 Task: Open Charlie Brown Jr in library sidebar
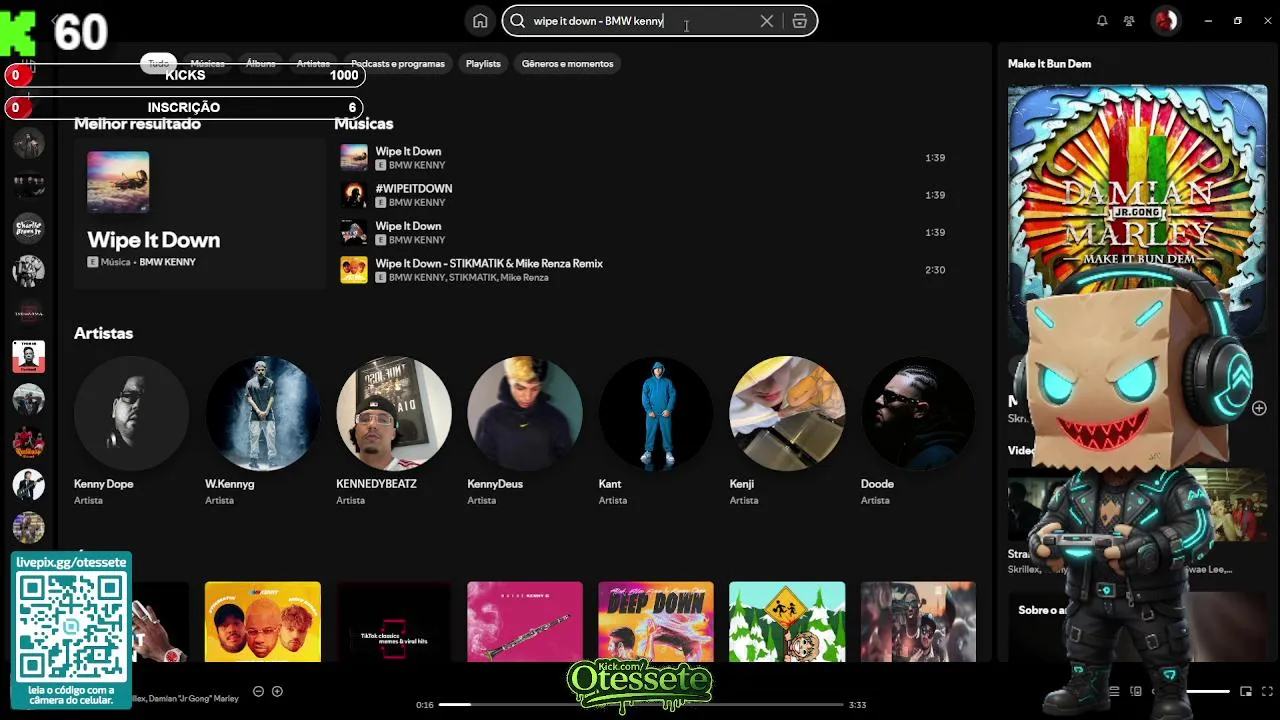28,228
